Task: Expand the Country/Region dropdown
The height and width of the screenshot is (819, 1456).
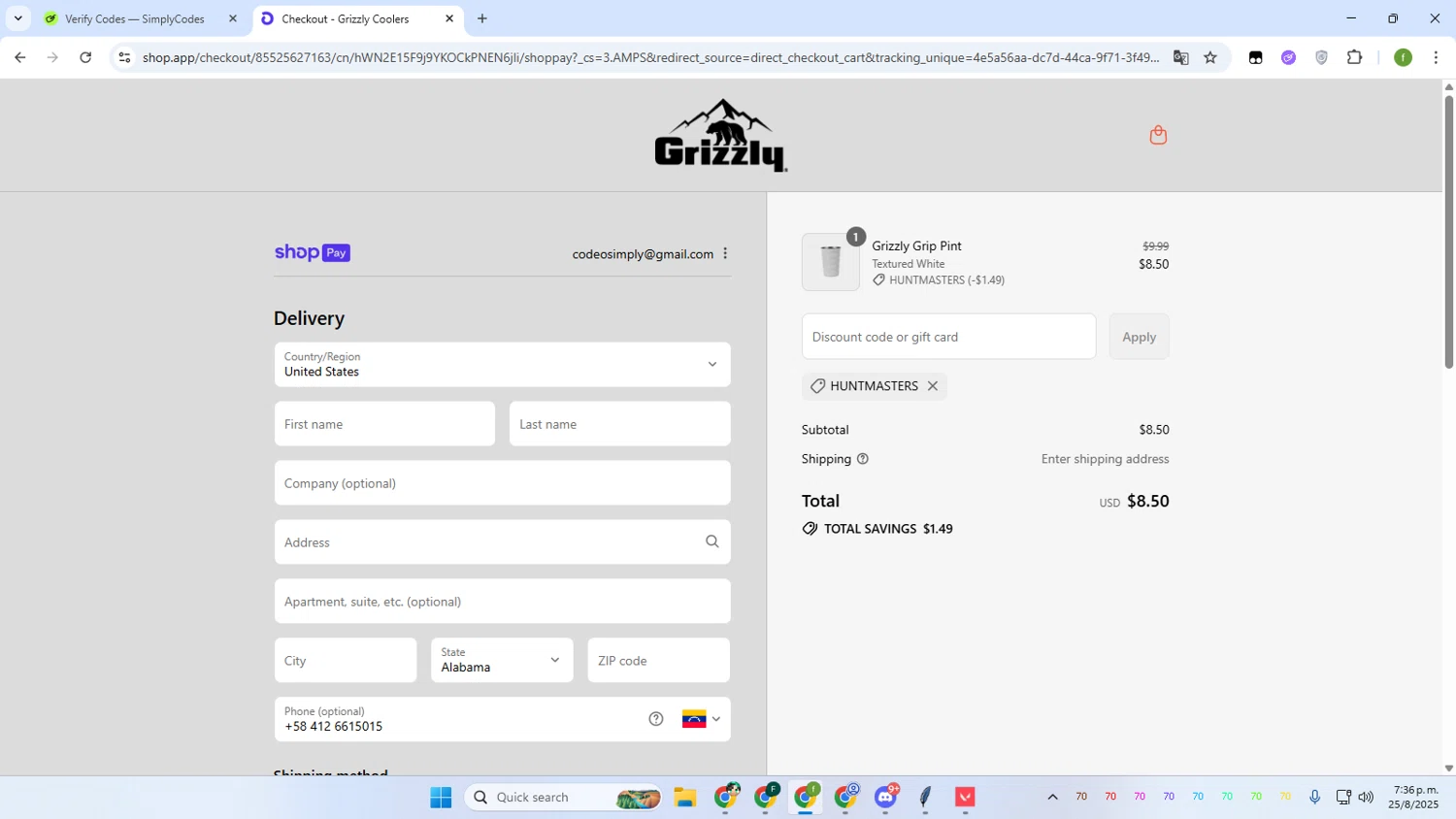Action: point(502,364)
